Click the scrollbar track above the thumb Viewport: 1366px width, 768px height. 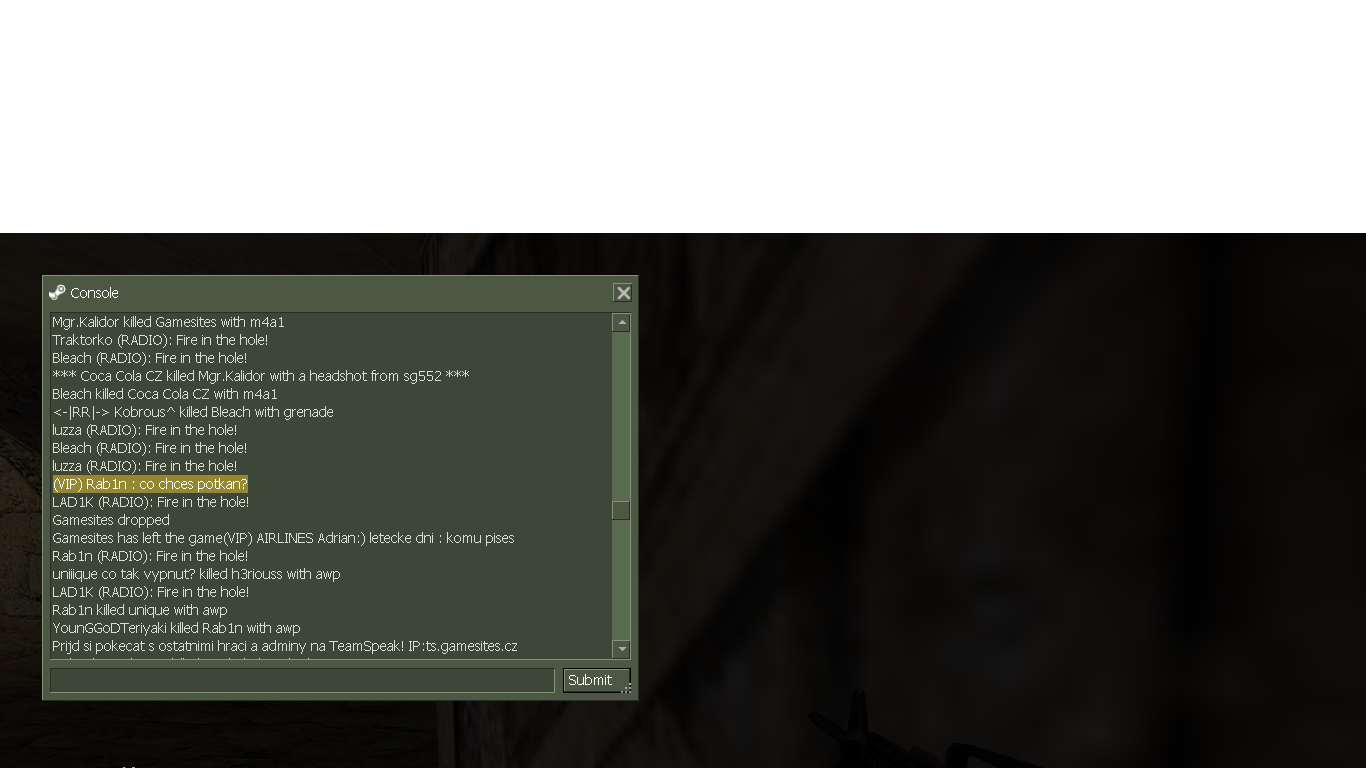tap(621, 416)
